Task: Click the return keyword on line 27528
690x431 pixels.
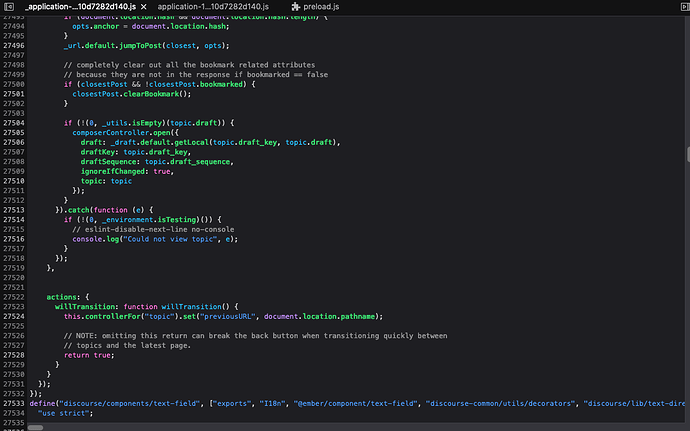Action: tap(77, 355)
